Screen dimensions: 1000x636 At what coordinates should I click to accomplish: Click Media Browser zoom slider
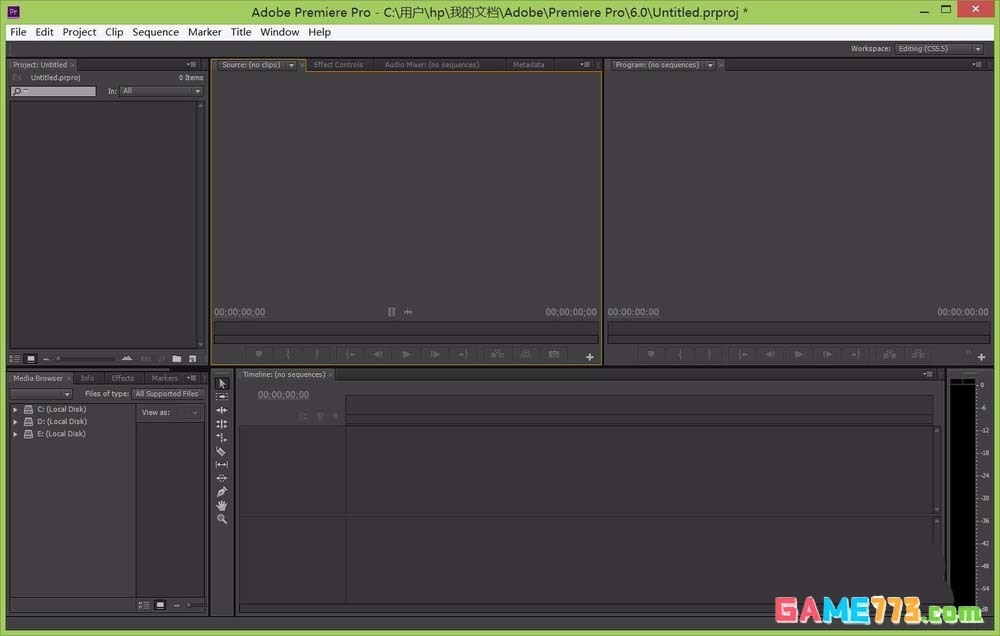195,605
